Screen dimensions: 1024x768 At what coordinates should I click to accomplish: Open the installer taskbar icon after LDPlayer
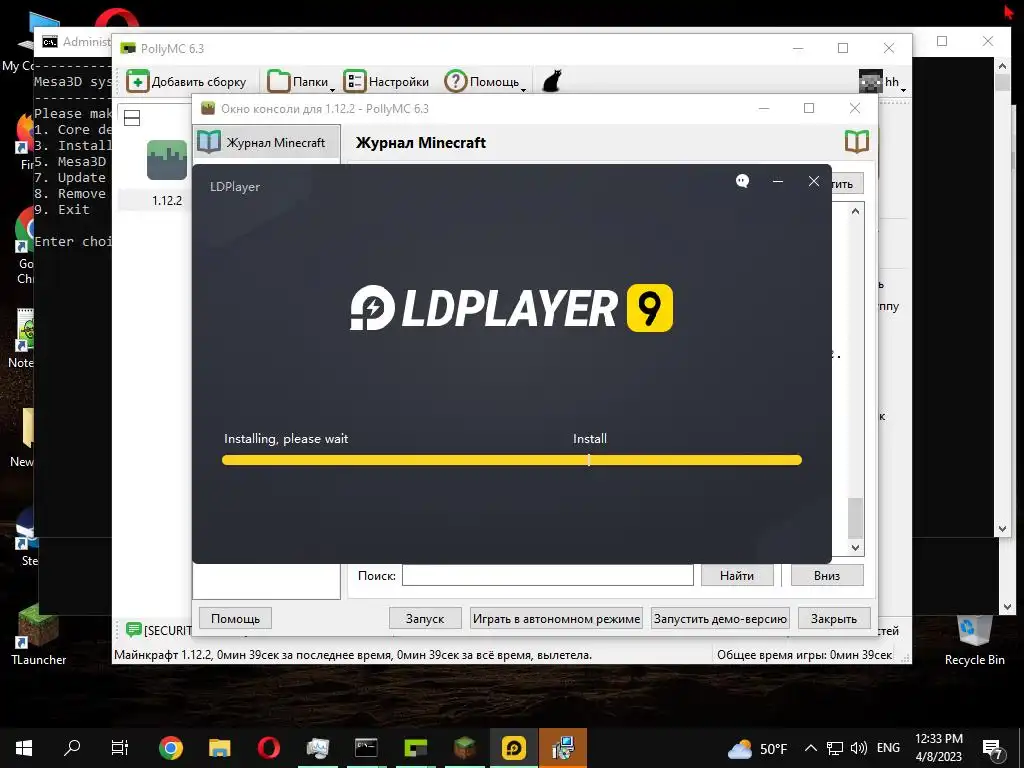[x=562, y=748]
